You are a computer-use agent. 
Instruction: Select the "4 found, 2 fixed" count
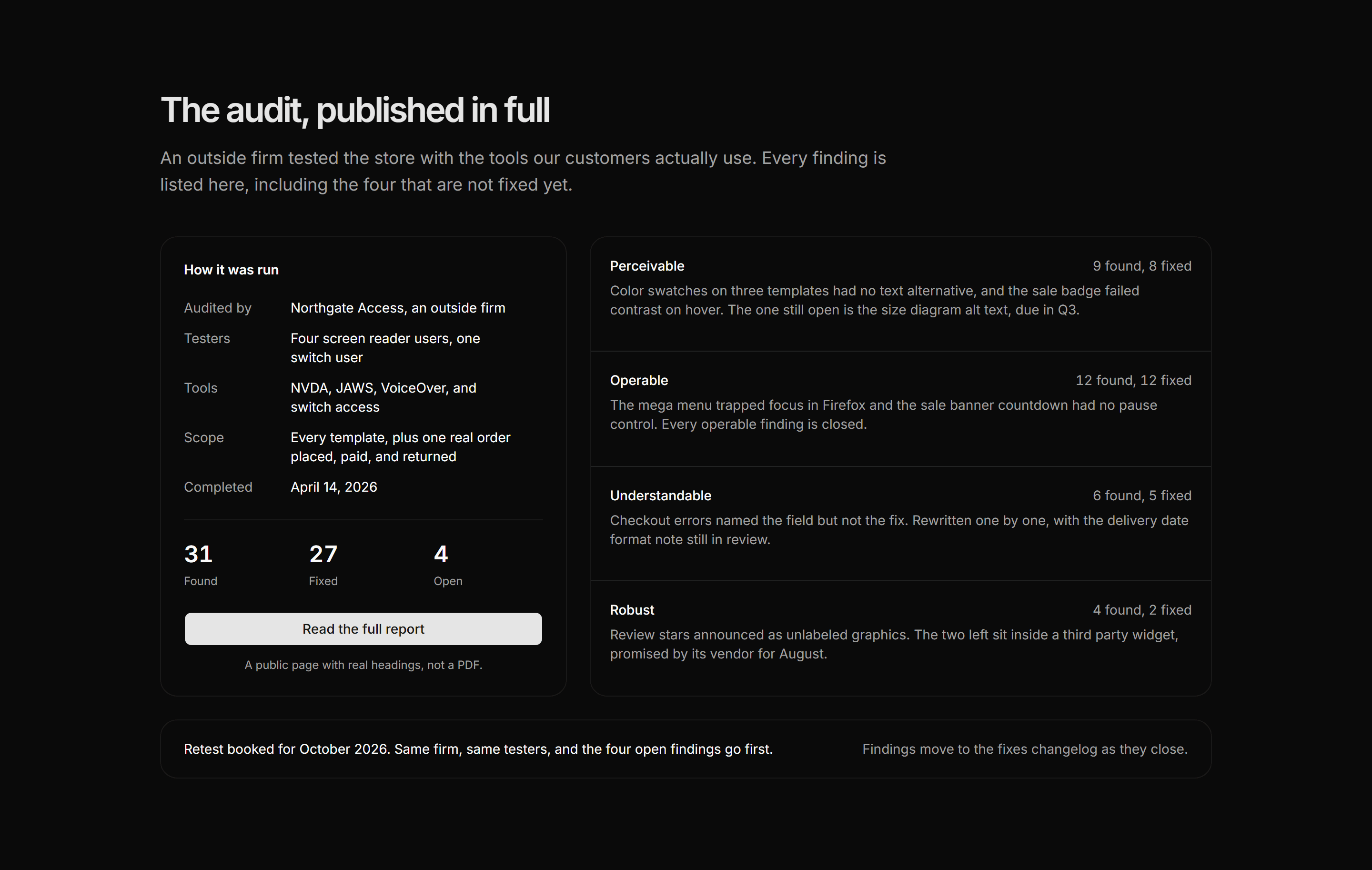(x=1142, y=610)
